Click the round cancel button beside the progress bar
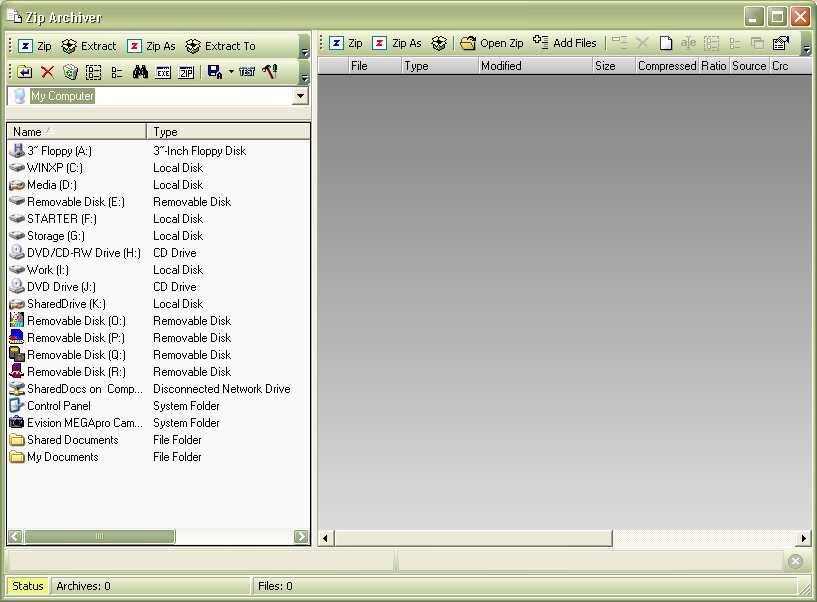This screenshot has height=602, width=817. click(795, 561)
